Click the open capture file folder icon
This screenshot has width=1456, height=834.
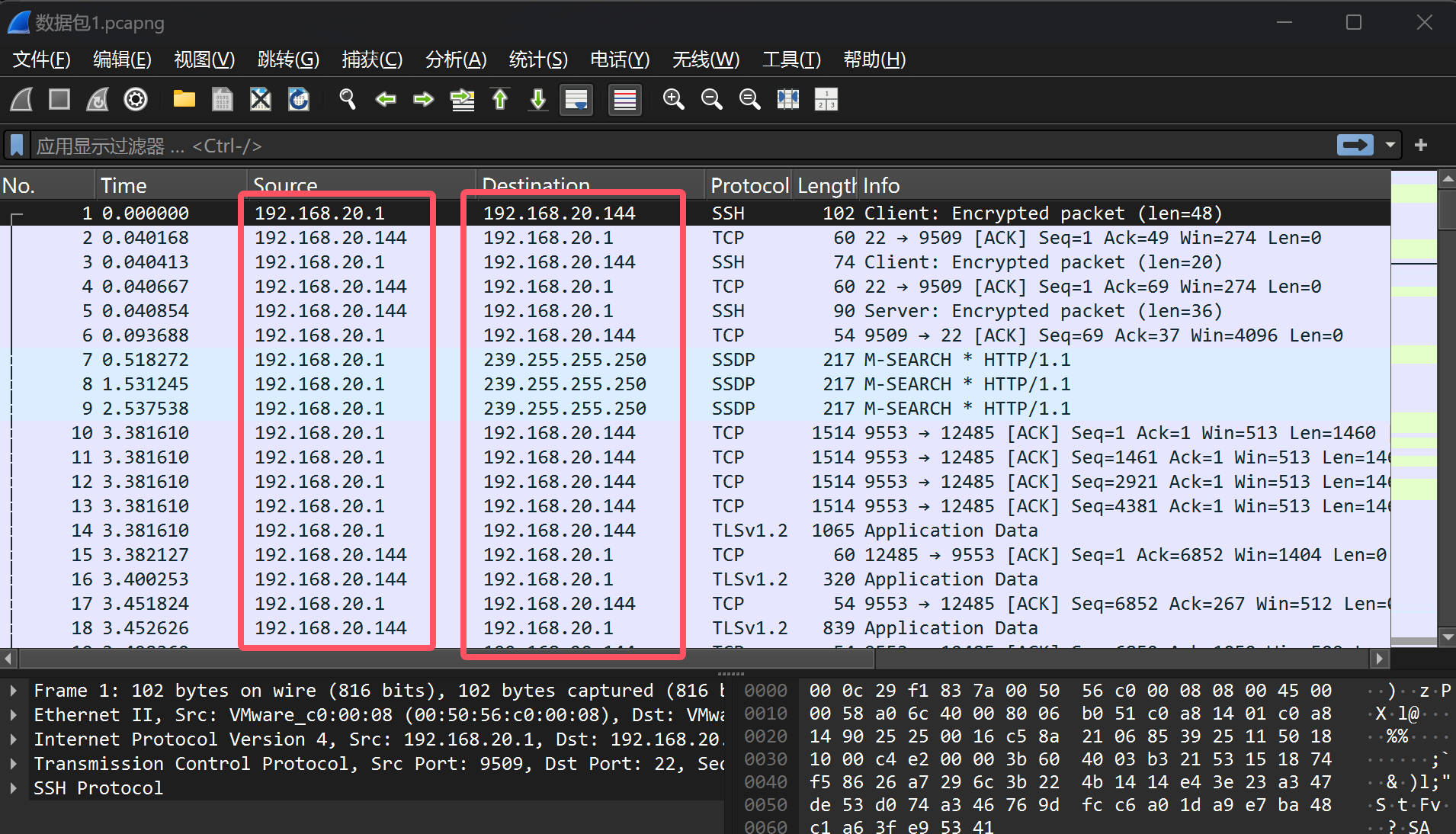(x=184, y=100)
